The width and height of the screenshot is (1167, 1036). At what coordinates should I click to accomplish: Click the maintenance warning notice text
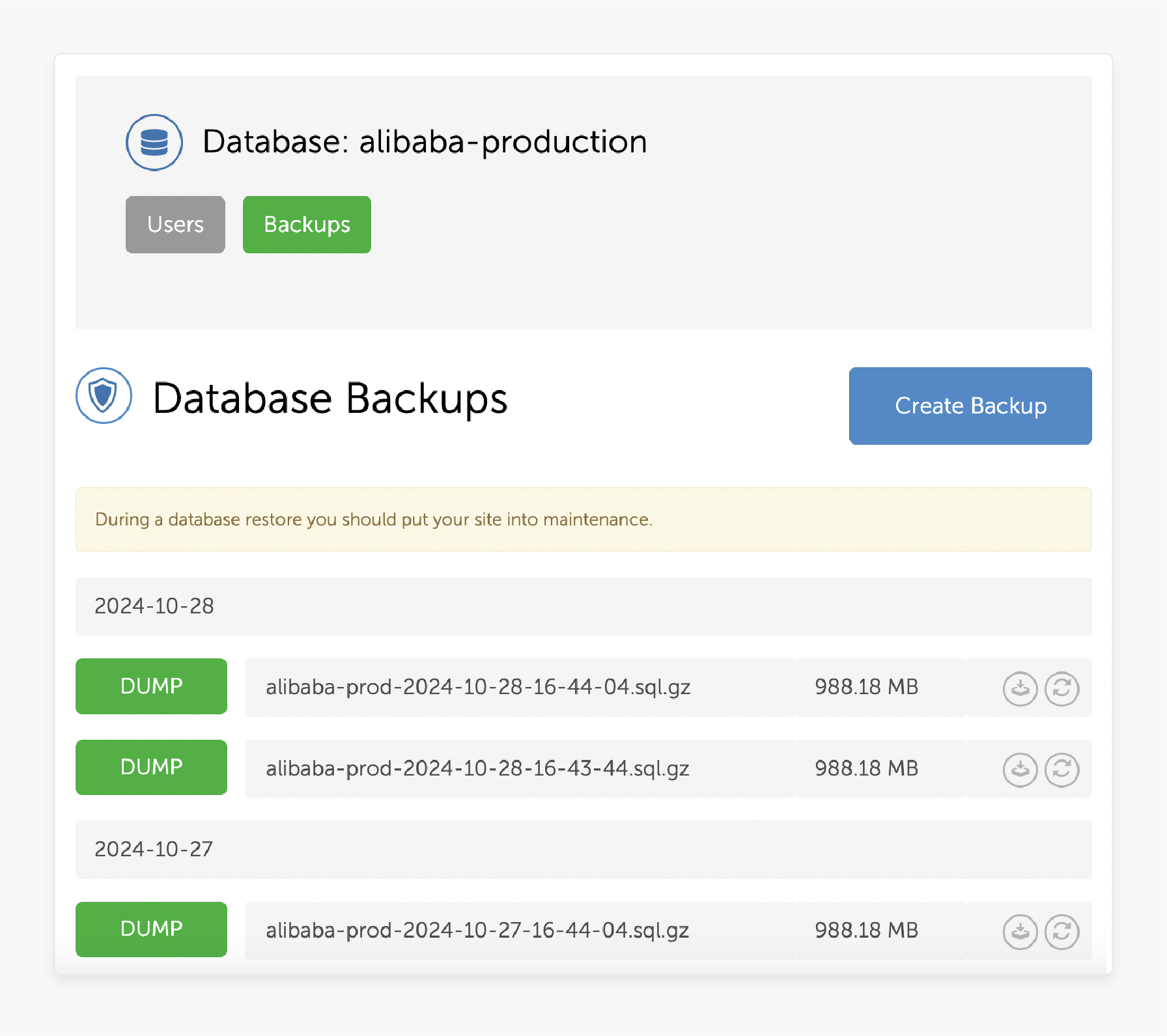[374, 520]
